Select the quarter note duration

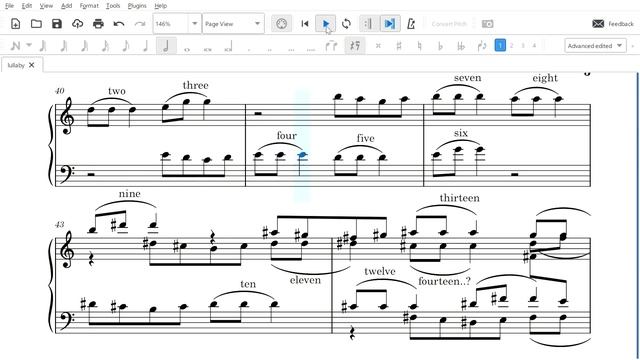pos(146,45)
